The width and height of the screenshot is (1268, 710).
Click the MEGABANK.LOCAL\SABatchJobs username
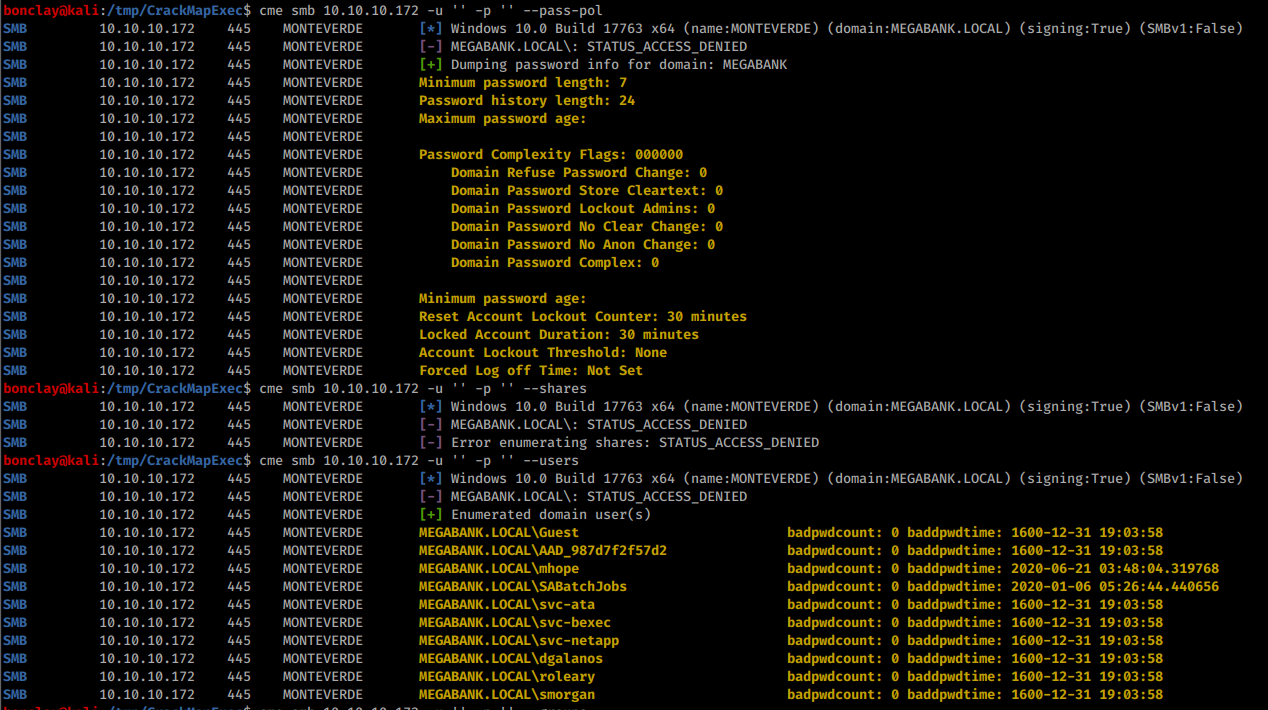point(522,587)
